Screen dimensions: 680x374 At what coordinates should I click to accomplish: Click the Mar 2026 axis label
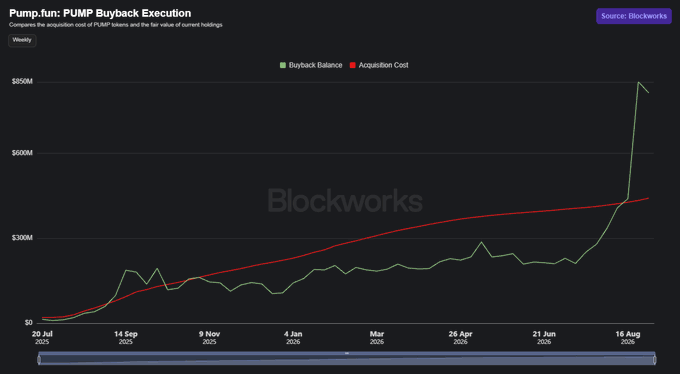[x=377, y=338]
